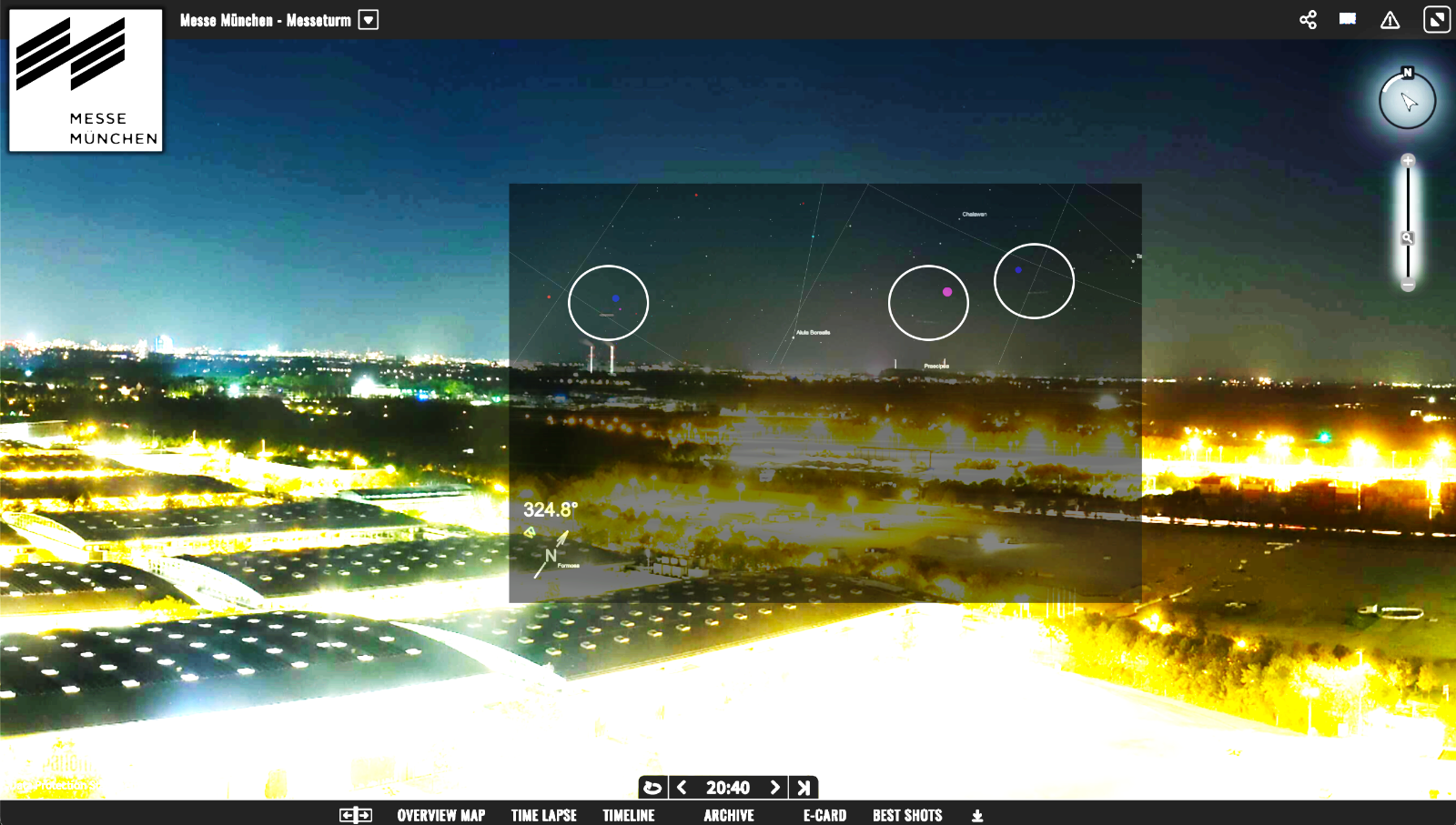The width and height of the screenshot is (1456, 825).
Task: Open the Archive
Action: pos(728,815)
